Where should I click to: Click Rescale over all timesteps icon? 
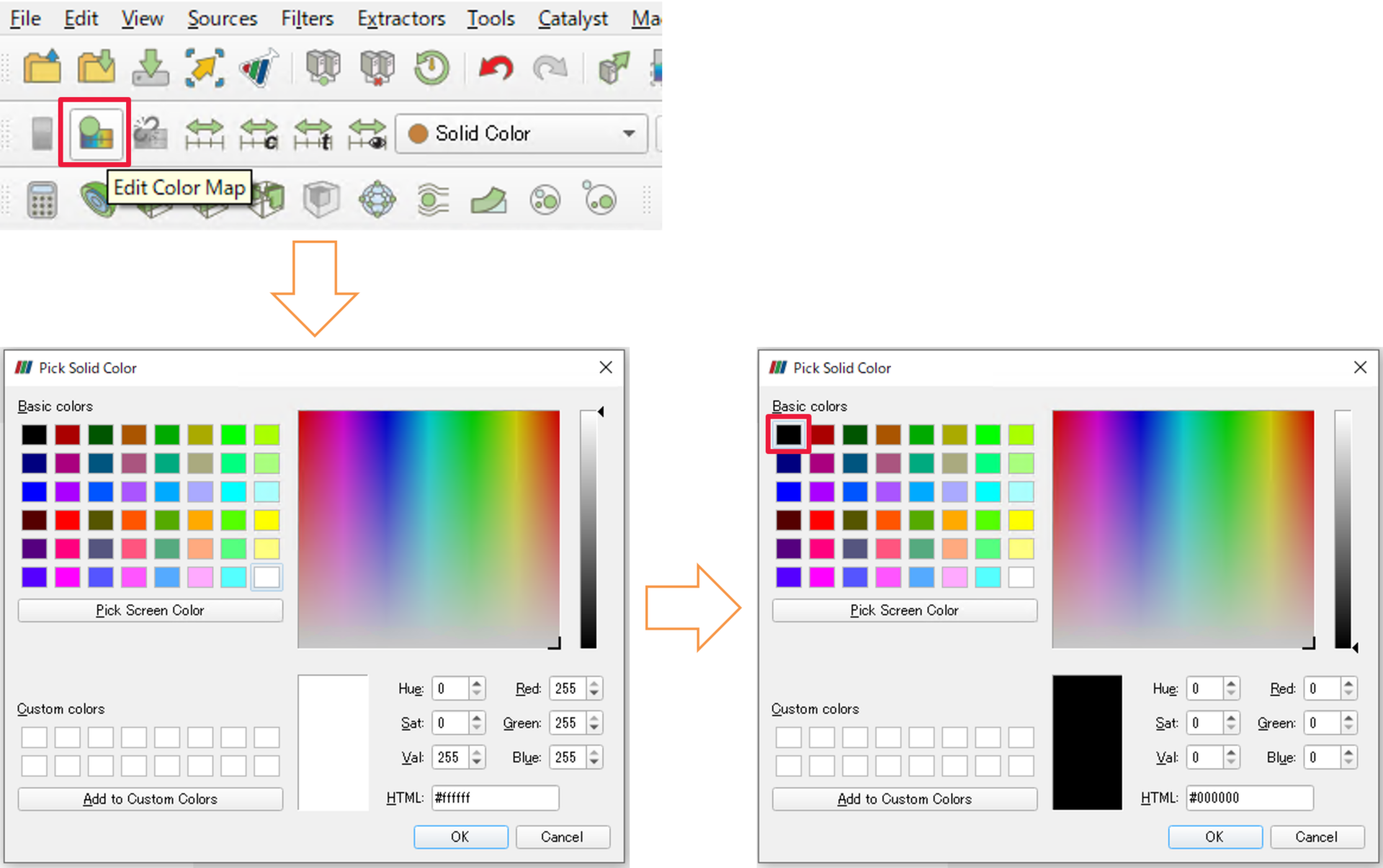point(313,133)
